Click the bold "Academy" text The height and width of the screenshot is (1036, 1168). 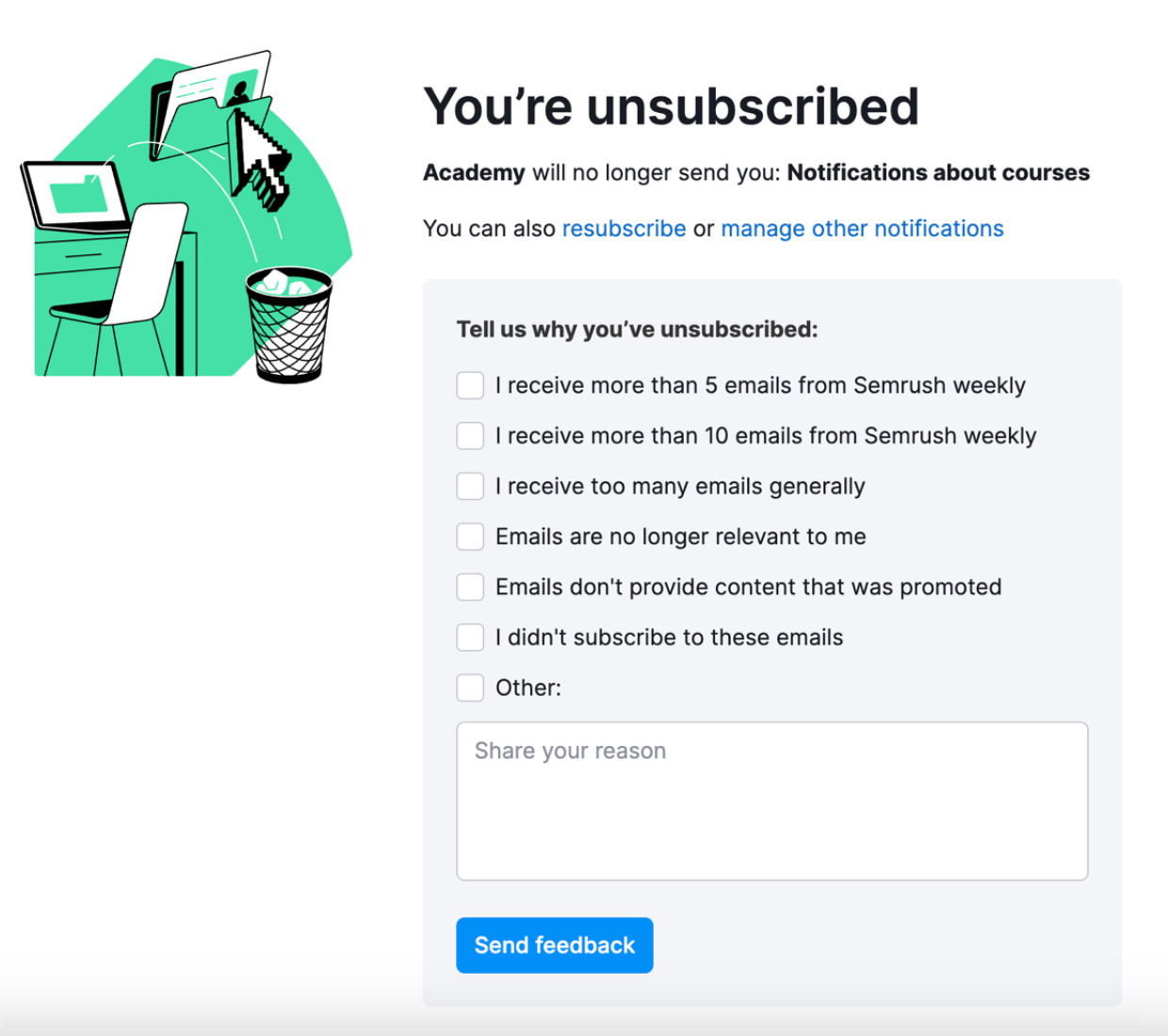click(474, 172)
